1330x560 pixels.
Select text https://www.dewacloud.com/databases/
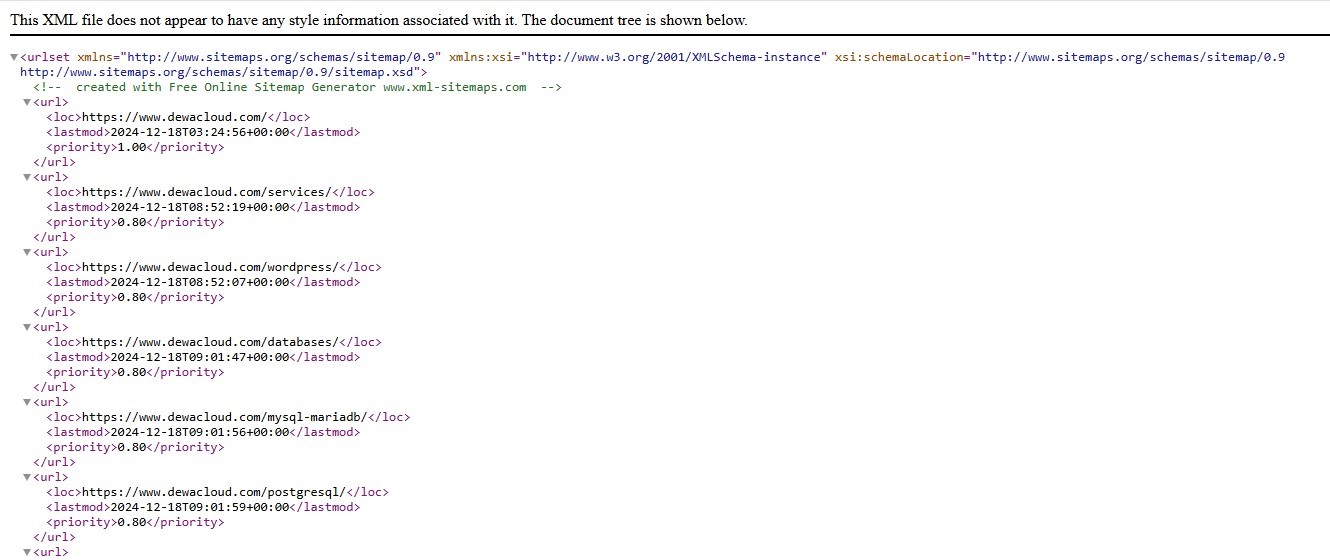[209, 342]
